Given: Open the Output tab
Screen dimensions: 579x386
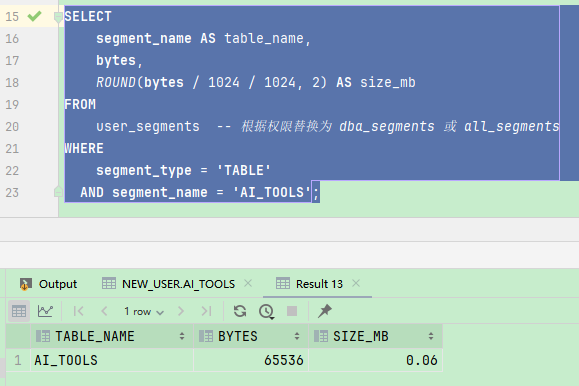Looking at the screenshot, I should click(x=48, y=284).
